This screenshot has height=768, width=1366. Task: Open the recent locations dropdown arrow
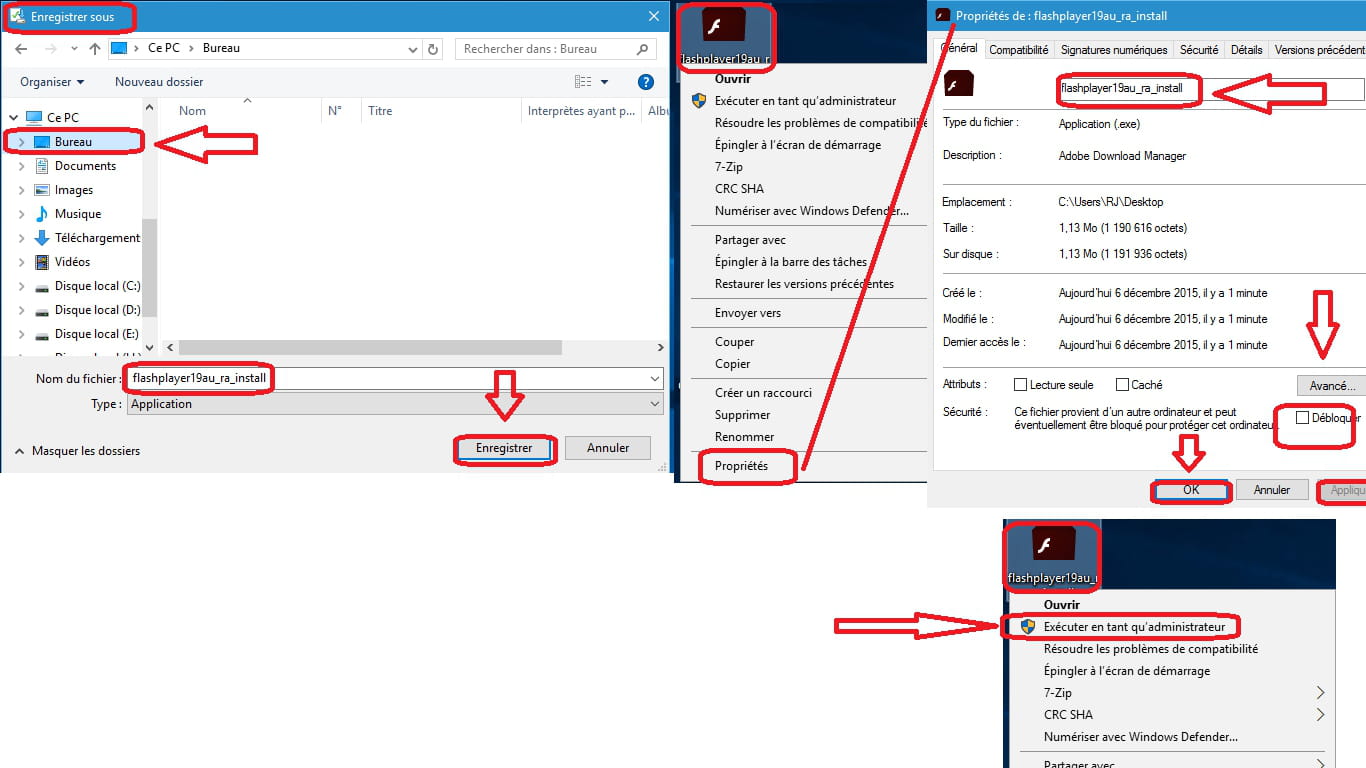coord(72,49)
